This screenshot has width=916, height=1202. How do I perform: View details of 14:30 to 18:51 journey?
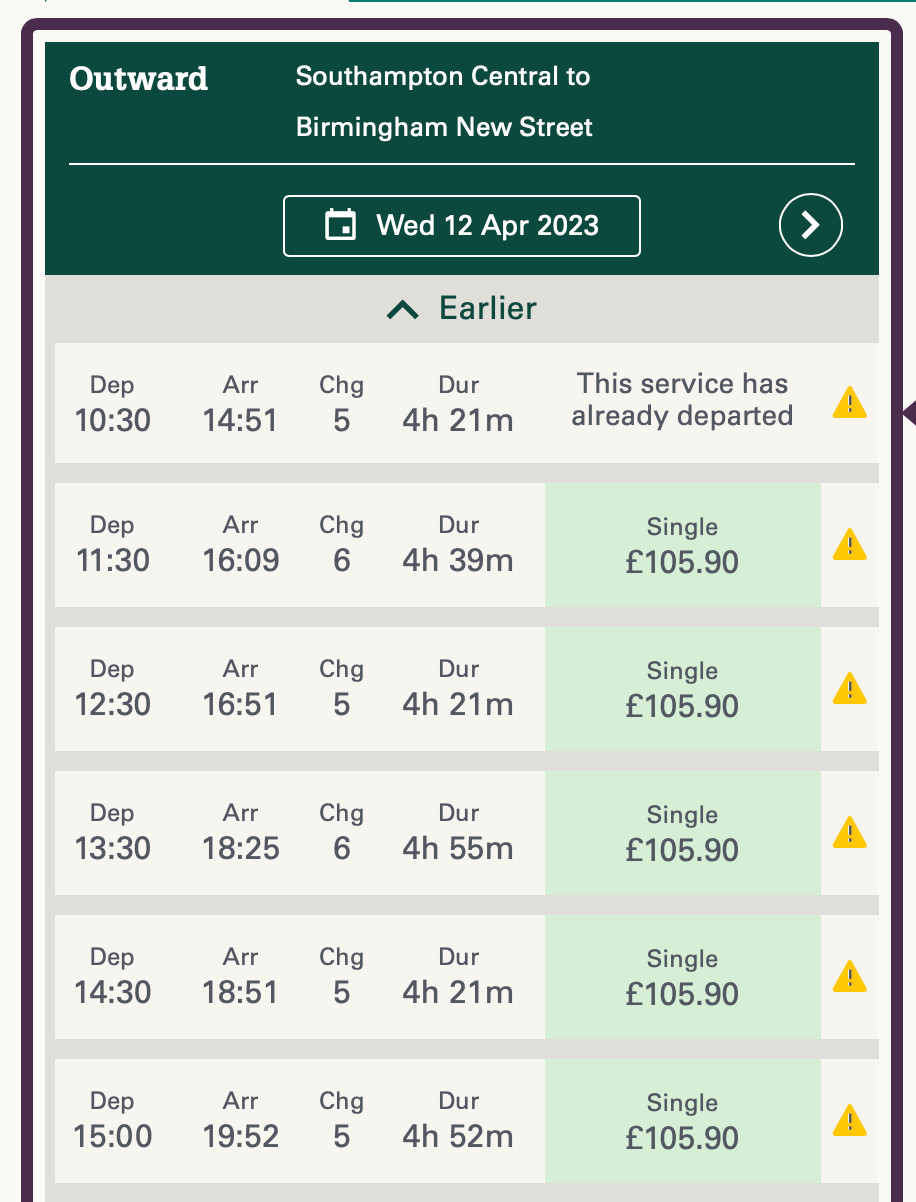click(x=300, y=978)
